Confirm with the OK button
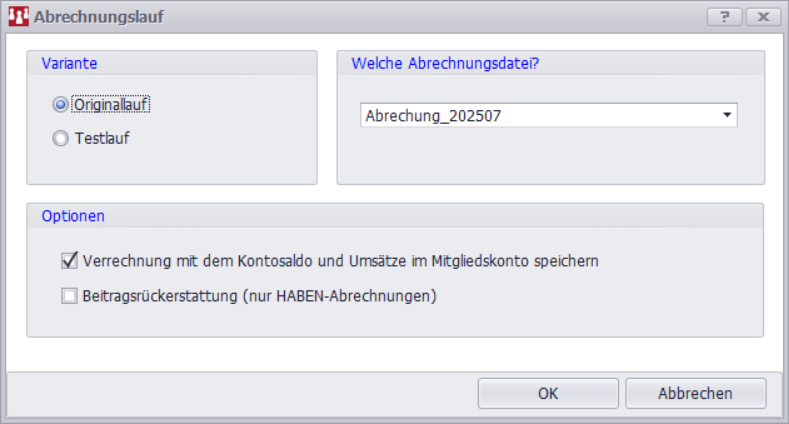789x424 pixels. tap(548, 393)
